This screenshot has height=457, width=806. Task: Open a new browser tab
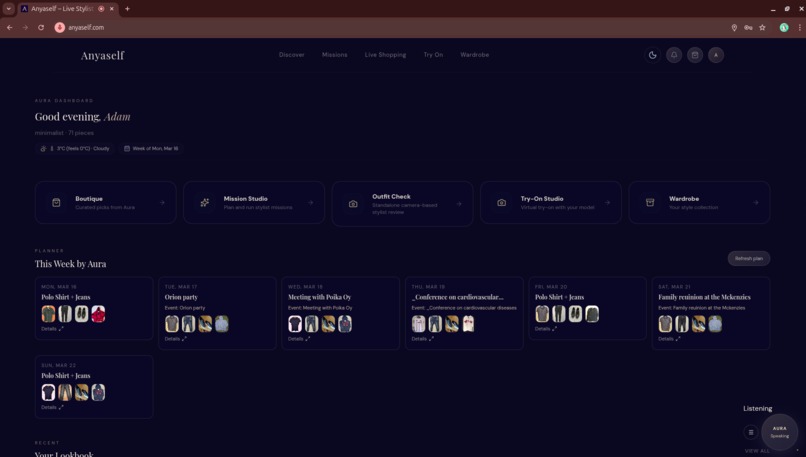127,9
